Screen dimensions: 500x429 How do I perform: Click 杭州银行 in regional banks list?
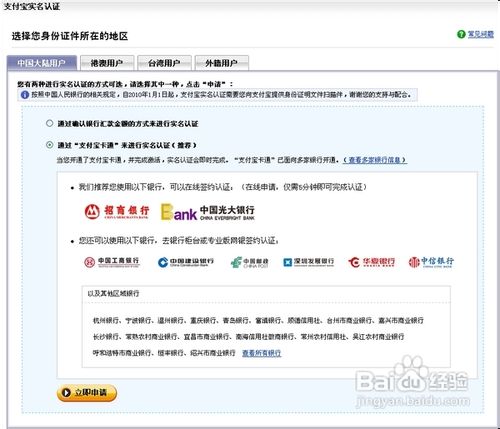(x=105, y=320)
